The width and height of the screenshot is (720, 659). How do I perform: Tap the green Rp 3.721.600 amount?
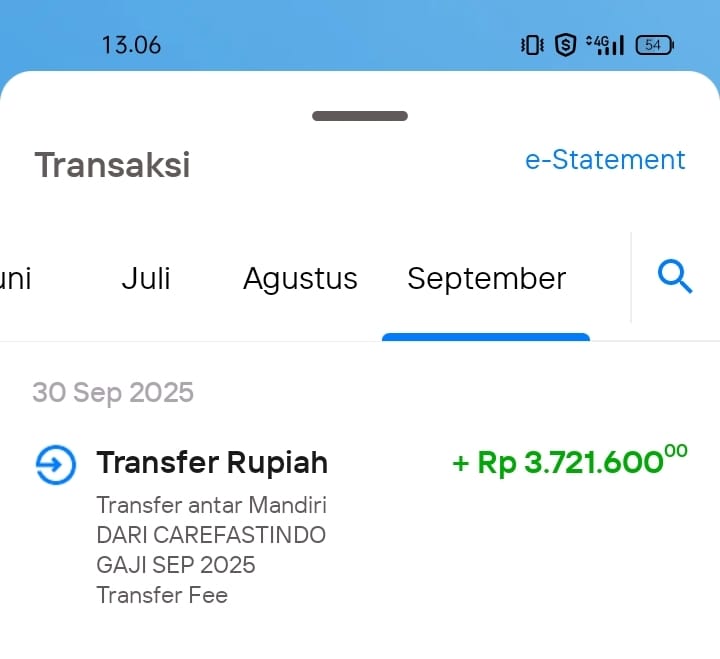click(570, 462)
